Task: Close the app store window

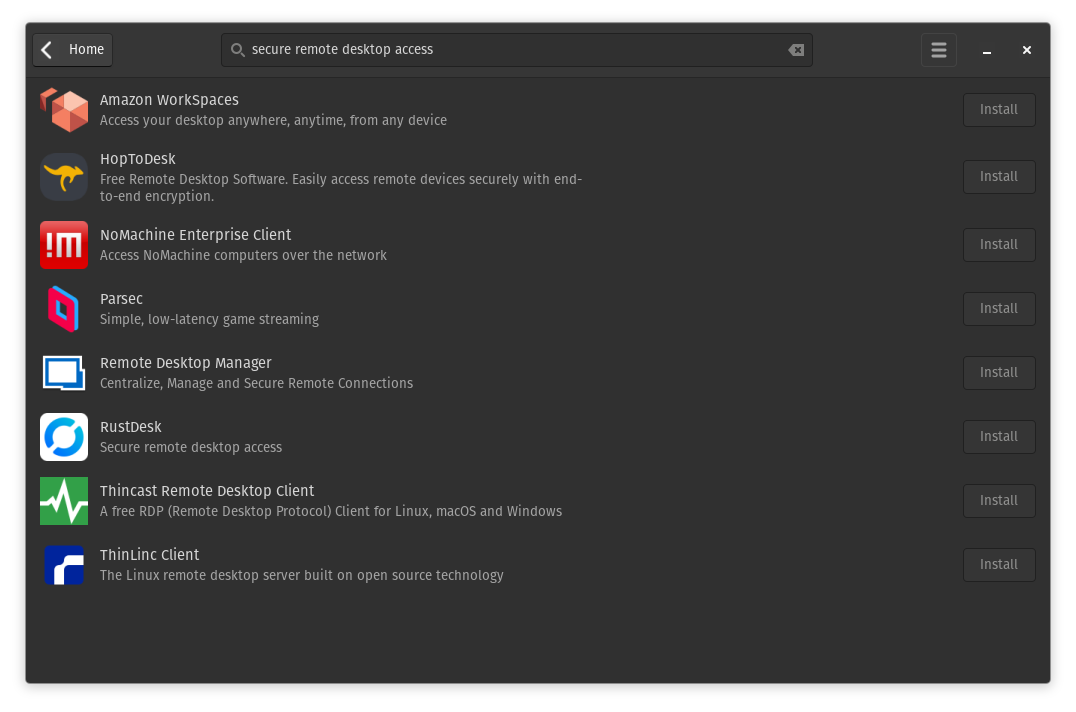Action: click(1027, 50)
